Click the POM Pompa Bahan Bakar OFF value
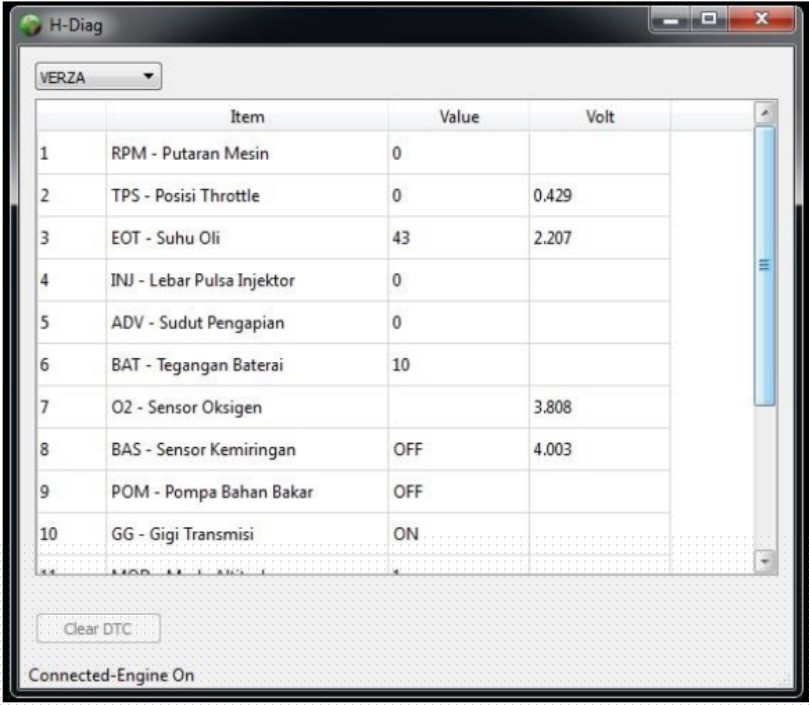 click(408, 492)
